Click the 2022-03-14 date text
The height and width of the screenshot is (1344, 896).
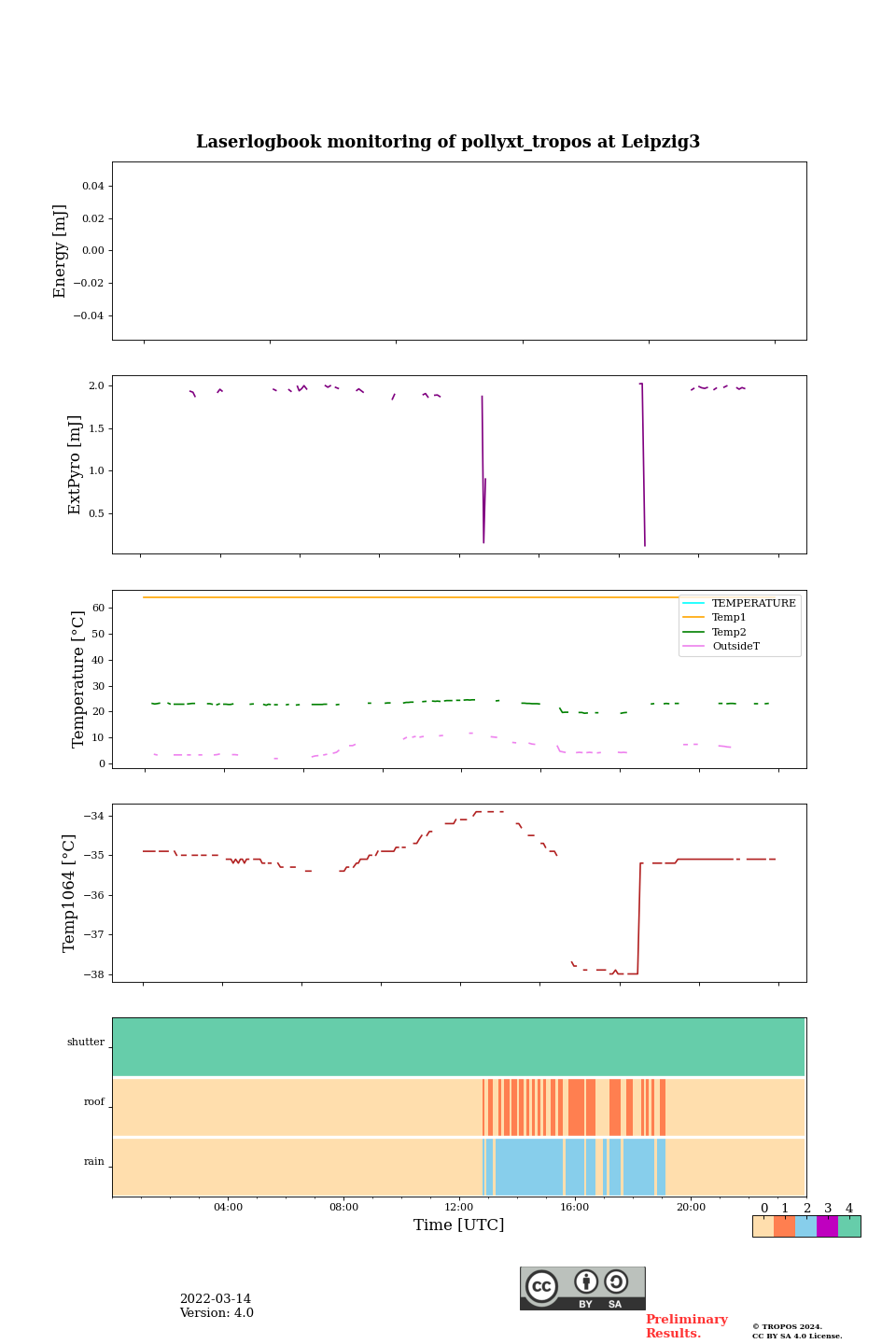pos(216,1299)
